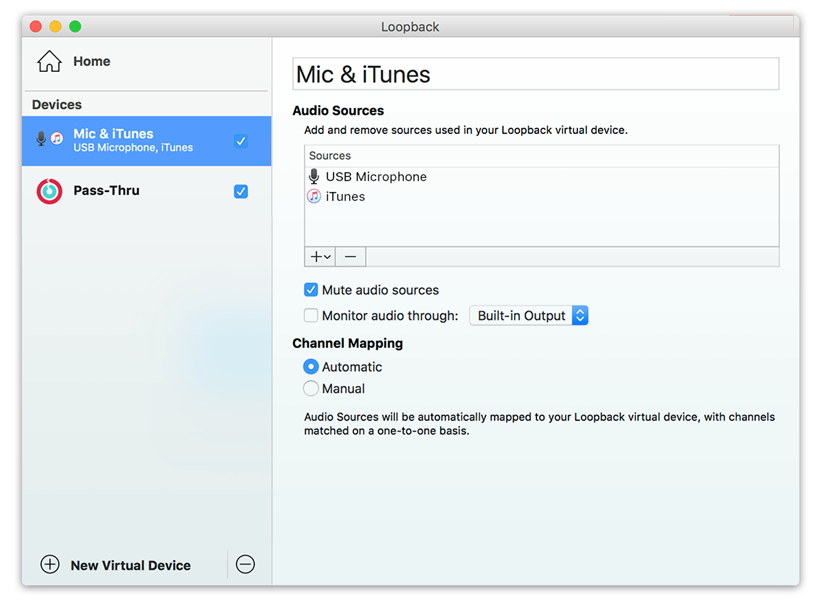This screenshot has height=615, width=820.
Task: Select the Pass-Thru device in sidebar
Action: point(146,191)
